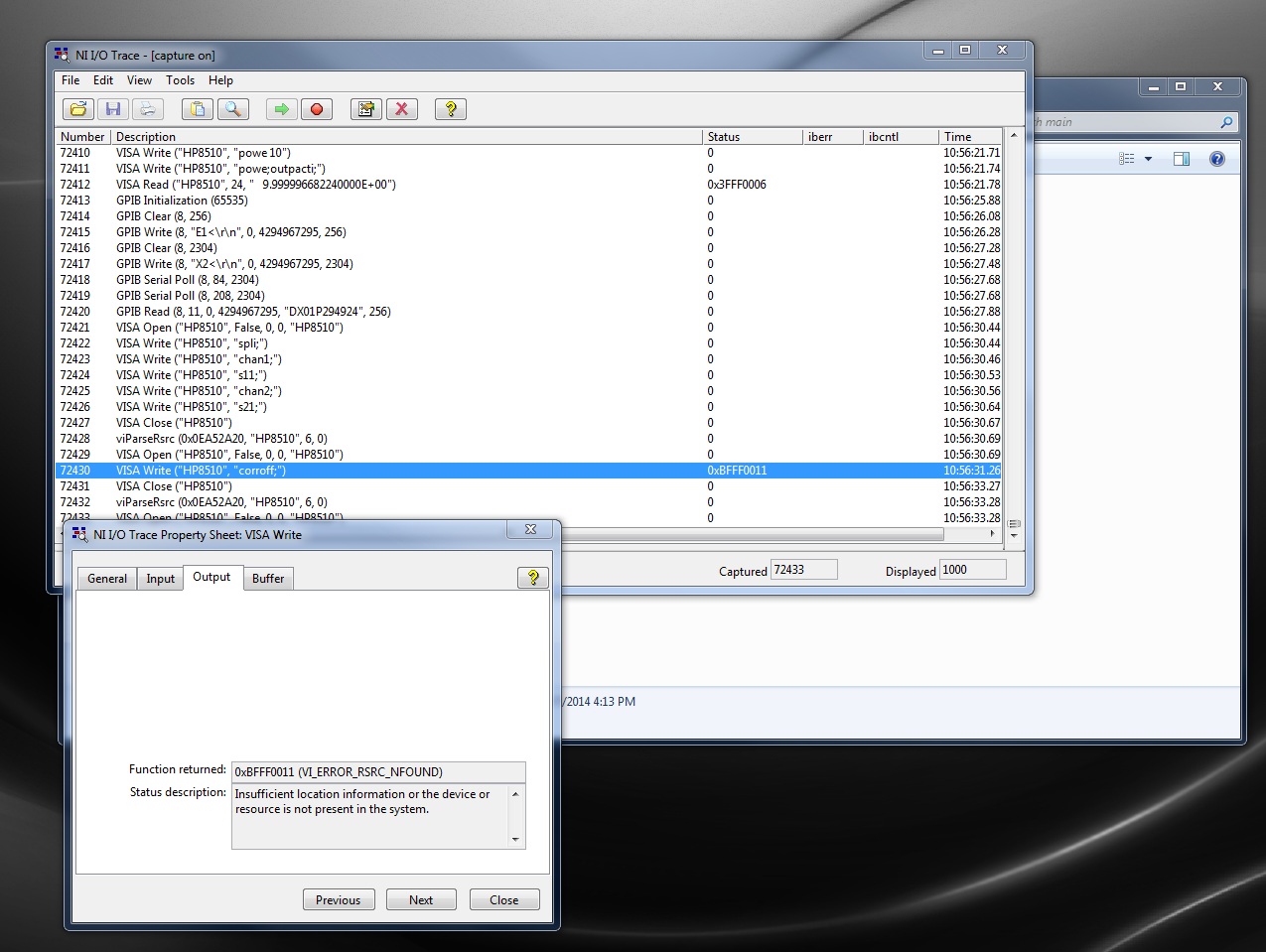Click the blue help icon in the Explorer window
The height and width of the screenshot is (952, 1266).
pyautogui.click(x=1217, y=159)
